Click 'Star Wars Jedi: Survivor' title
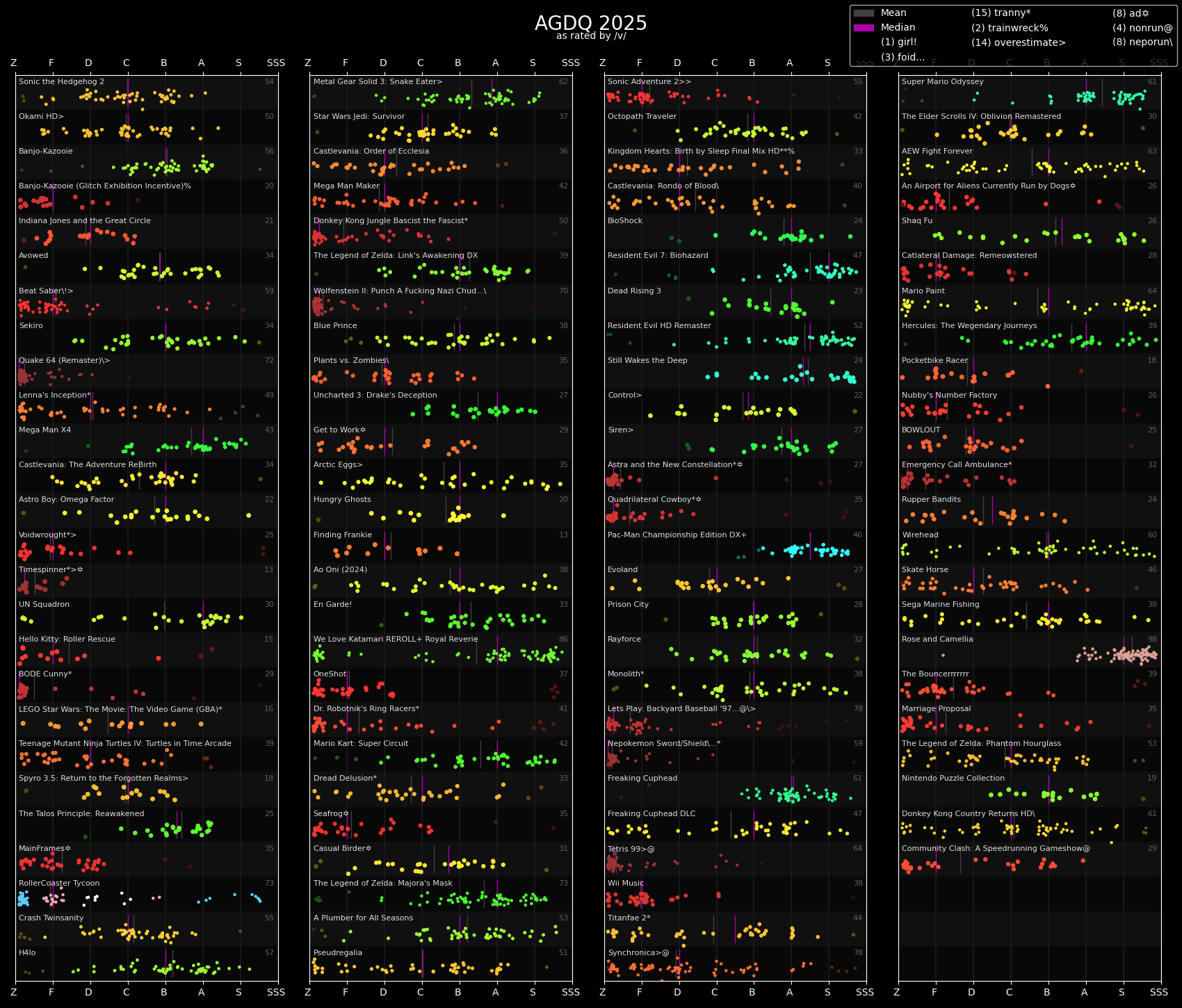 (x=359, y=117)
